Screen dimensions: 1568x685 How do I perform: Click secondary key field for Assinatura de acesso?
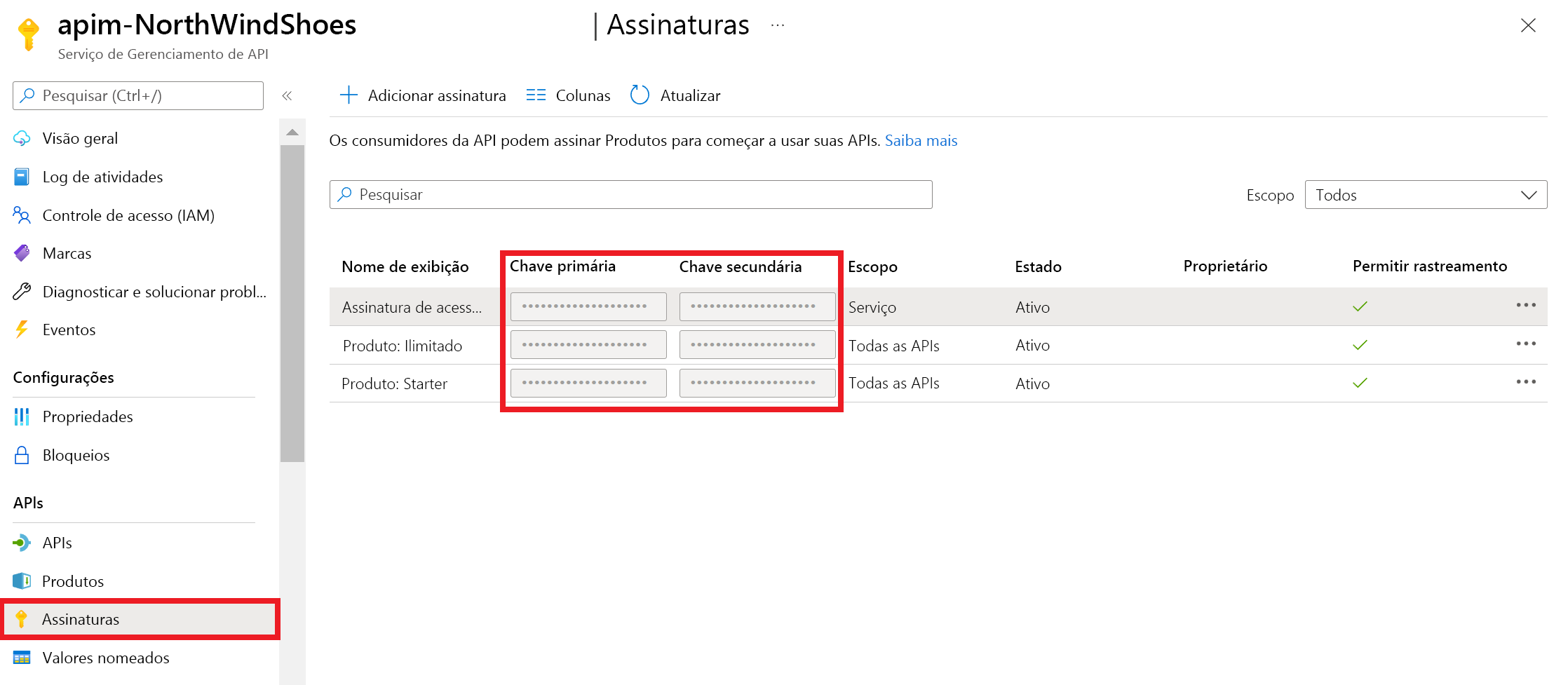(757, 306)
